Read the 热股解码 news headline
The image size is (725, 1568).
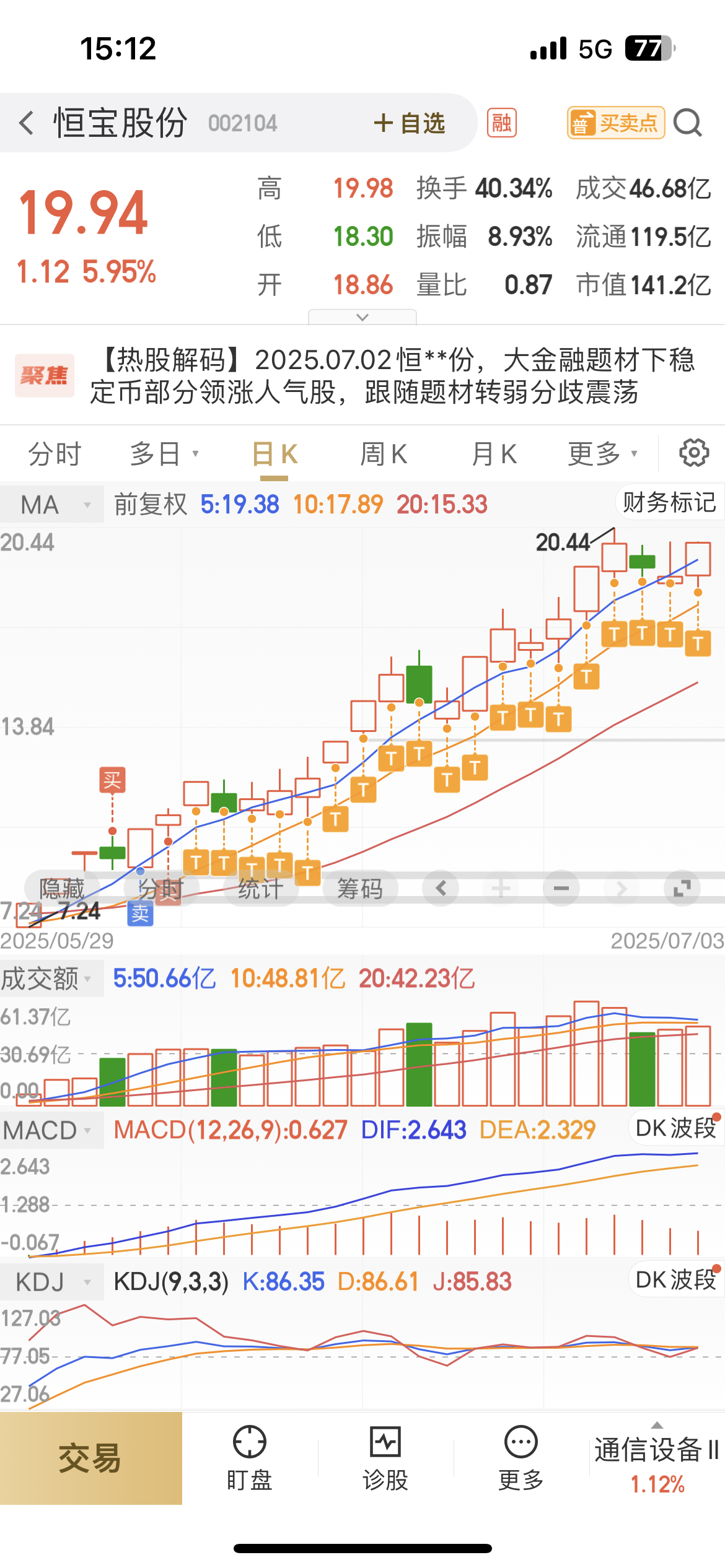393,375
